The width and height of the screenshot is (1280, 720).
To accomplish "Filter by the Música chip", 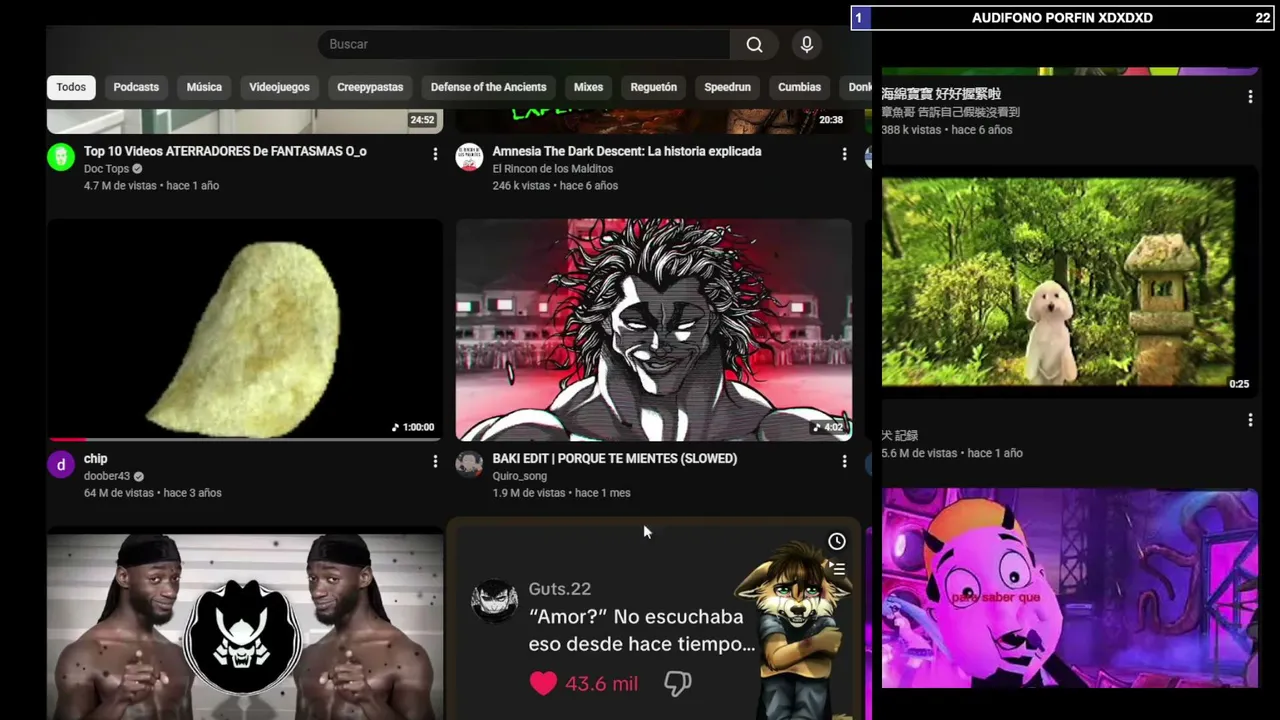I will coord(204,87).
